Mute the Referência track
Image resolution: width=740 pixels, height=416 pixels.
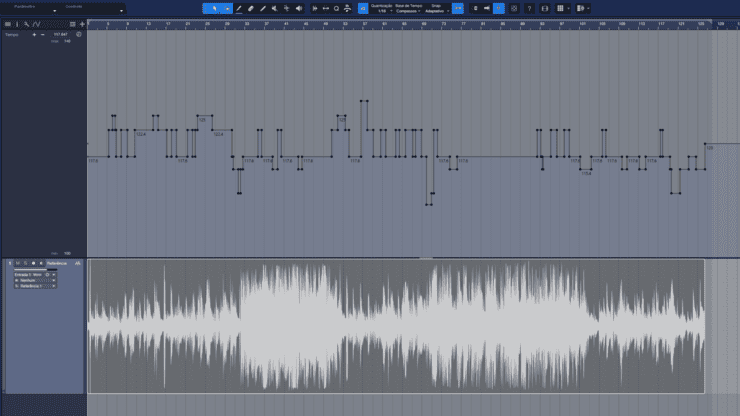coord(18,263)
